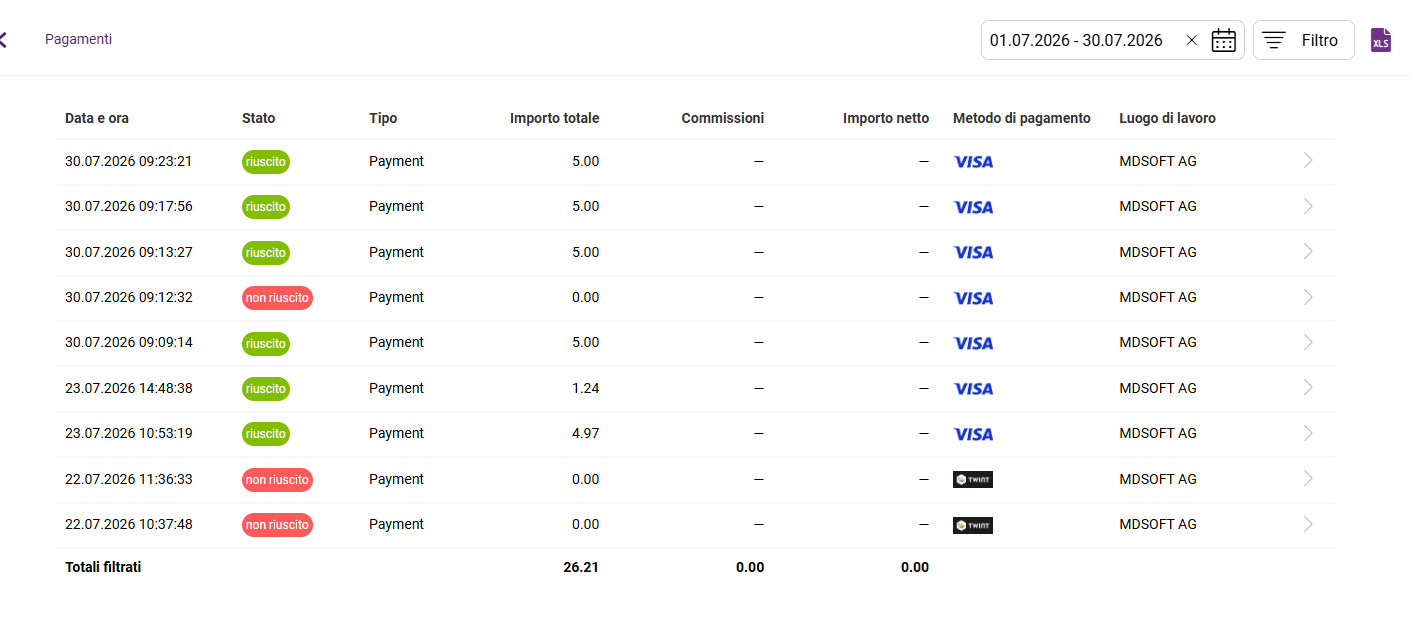
Task: Expand details chevron for 22.07.2026 10:37:48 payment
Action: point(1308,524)
